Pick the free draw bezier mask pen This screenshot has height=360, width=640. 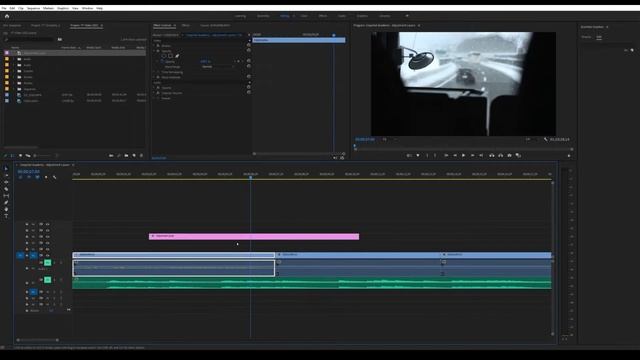coord(177,56)
